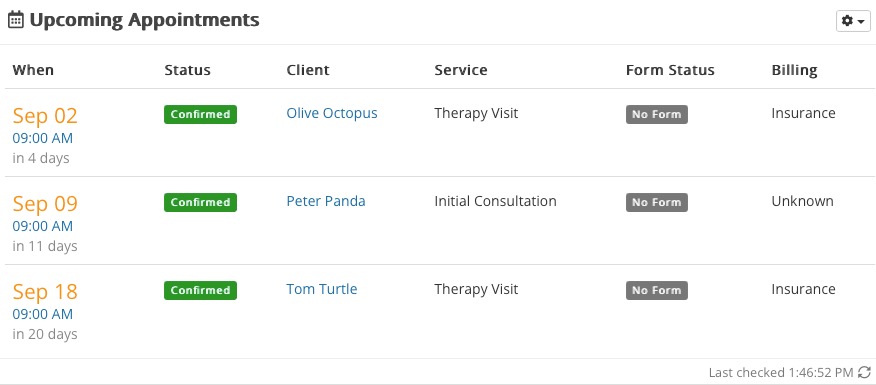Open Olive Octopus client profile
876x385 pixels.
click(332, 113)
